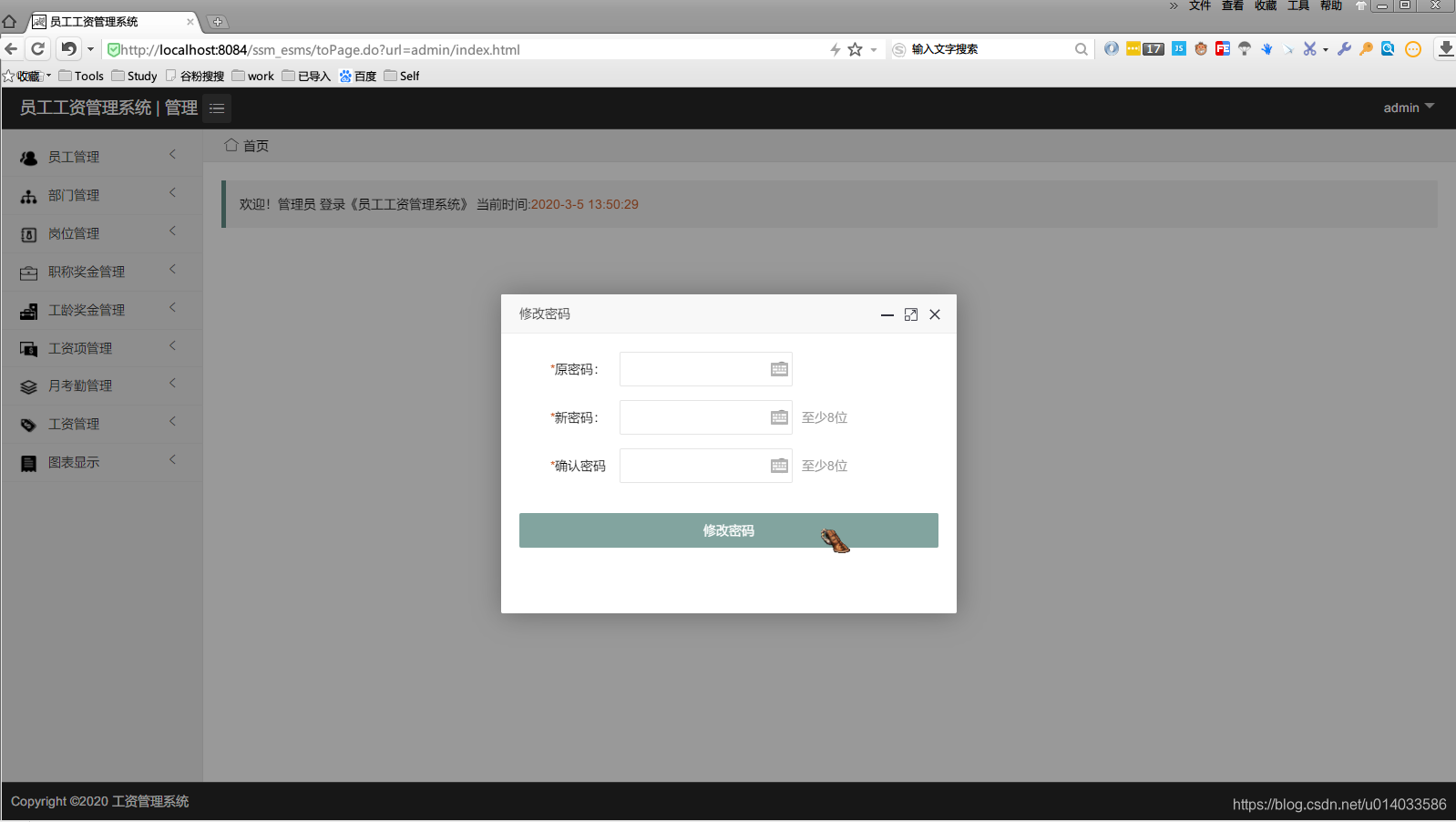Expand the 工资管理 chevron
This screenshot has height=822, width=1456.
(172, 422)
